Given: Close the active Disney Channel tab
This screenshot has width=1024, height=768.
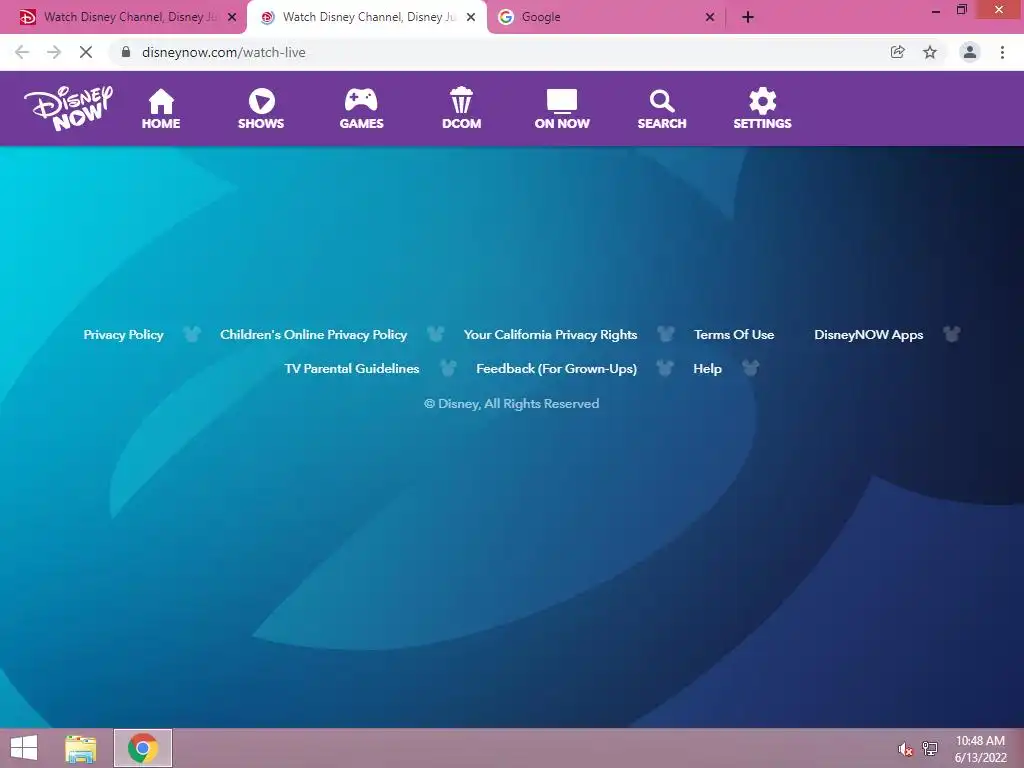Looking at the screenshot, I should pyautogui.click(x=471, y=17).
